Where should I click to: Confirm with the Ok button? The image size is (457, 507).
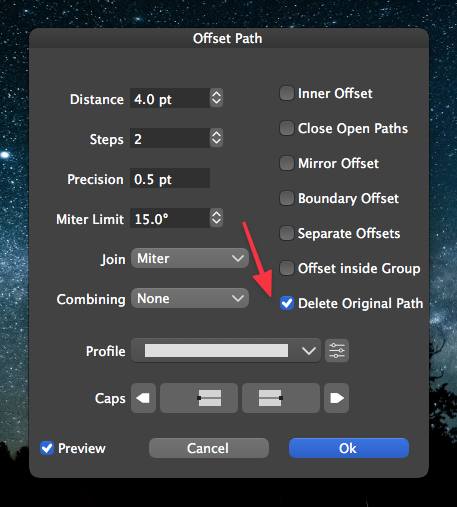click(349, 448)
